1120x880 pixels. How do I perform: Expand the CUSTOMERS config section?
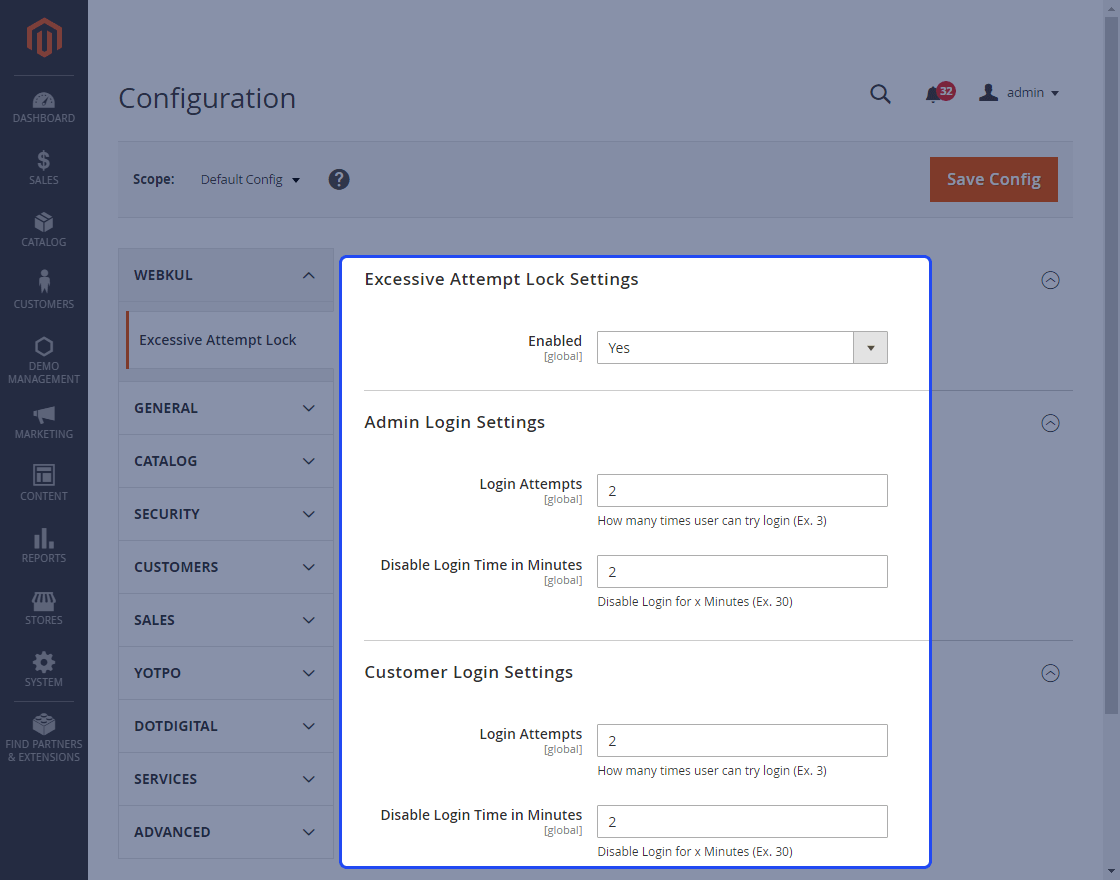(x=226, y=566)
